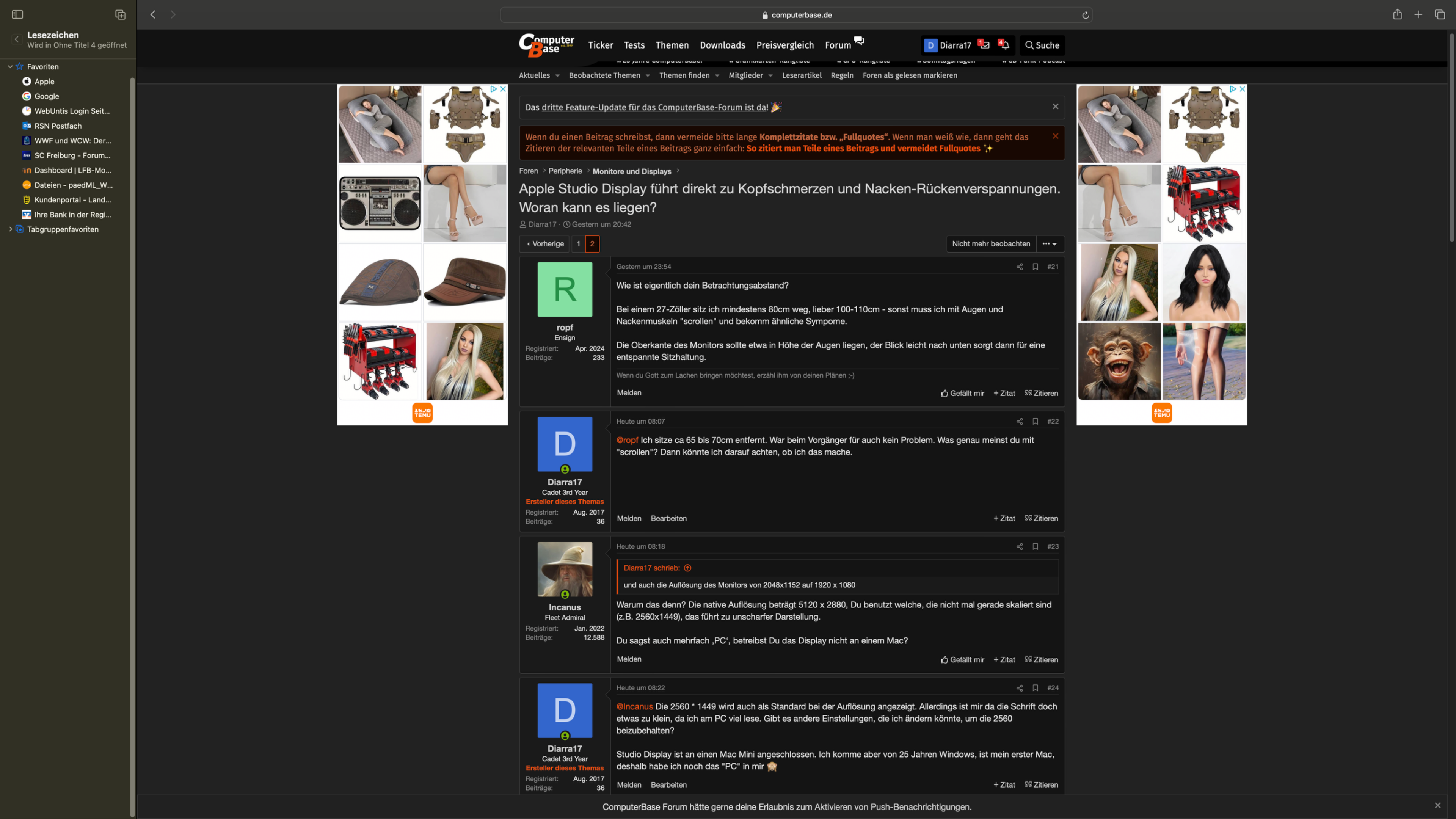Click Bearbeiten on post #22
The image size is (1456, 819).
(x=668, y=518)
